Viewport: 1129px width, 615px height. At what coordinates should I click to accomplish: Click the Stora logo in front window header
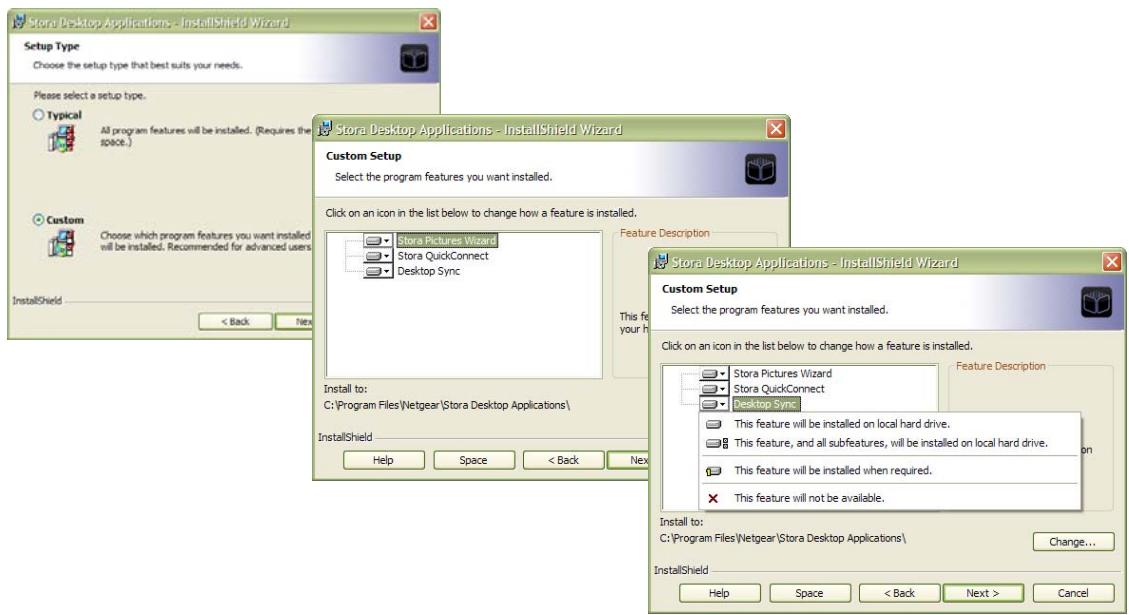pyautogui.click(x=1097, y=302)
